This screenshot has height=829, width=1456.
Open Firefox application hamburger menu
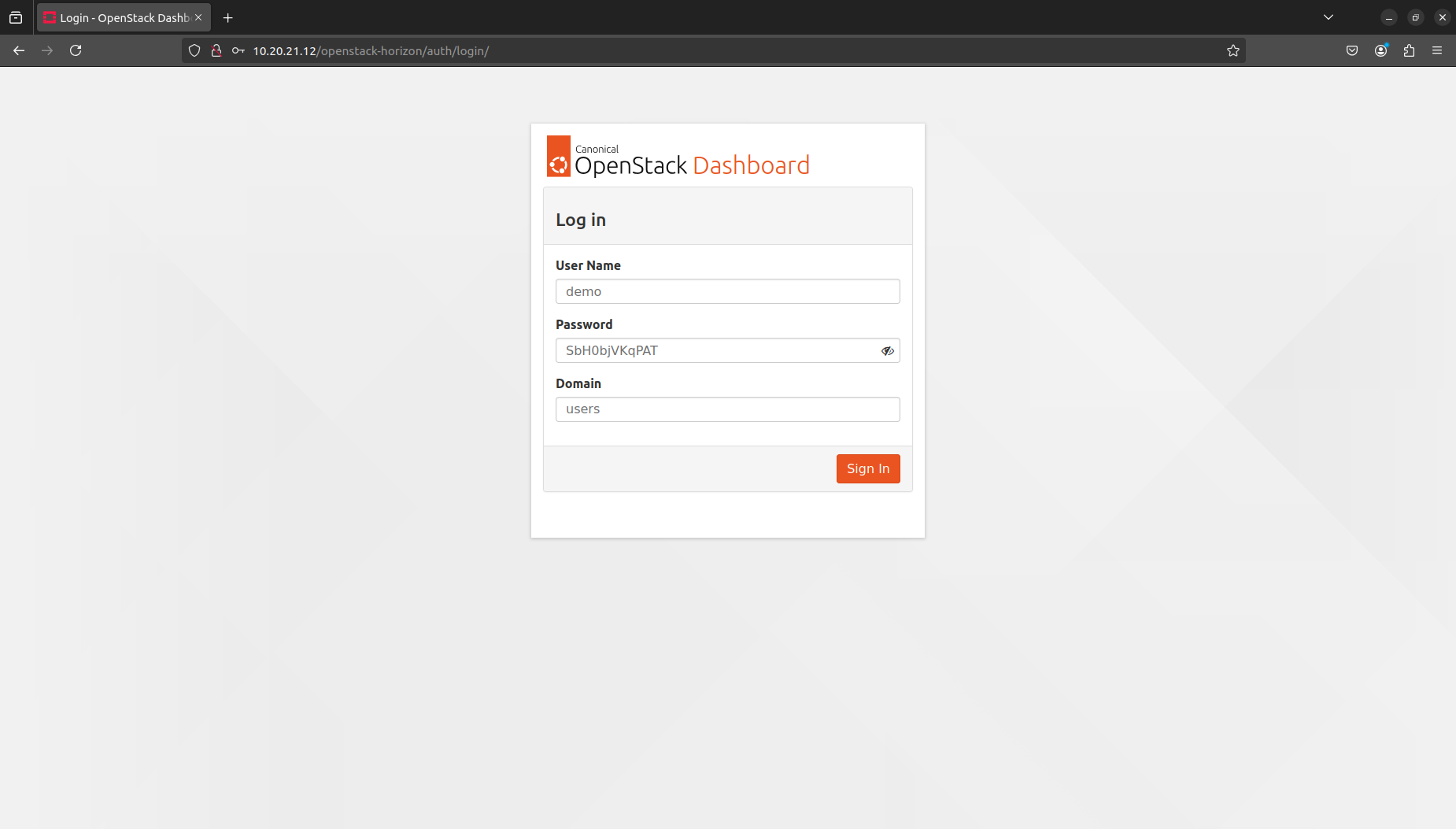pos(1437,50)
